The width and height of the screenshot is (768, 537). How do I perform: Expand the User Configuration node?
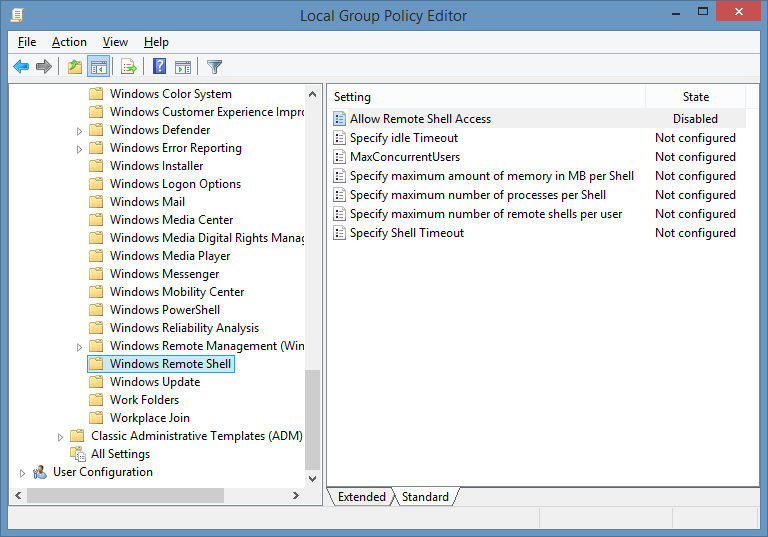point(22,473)
